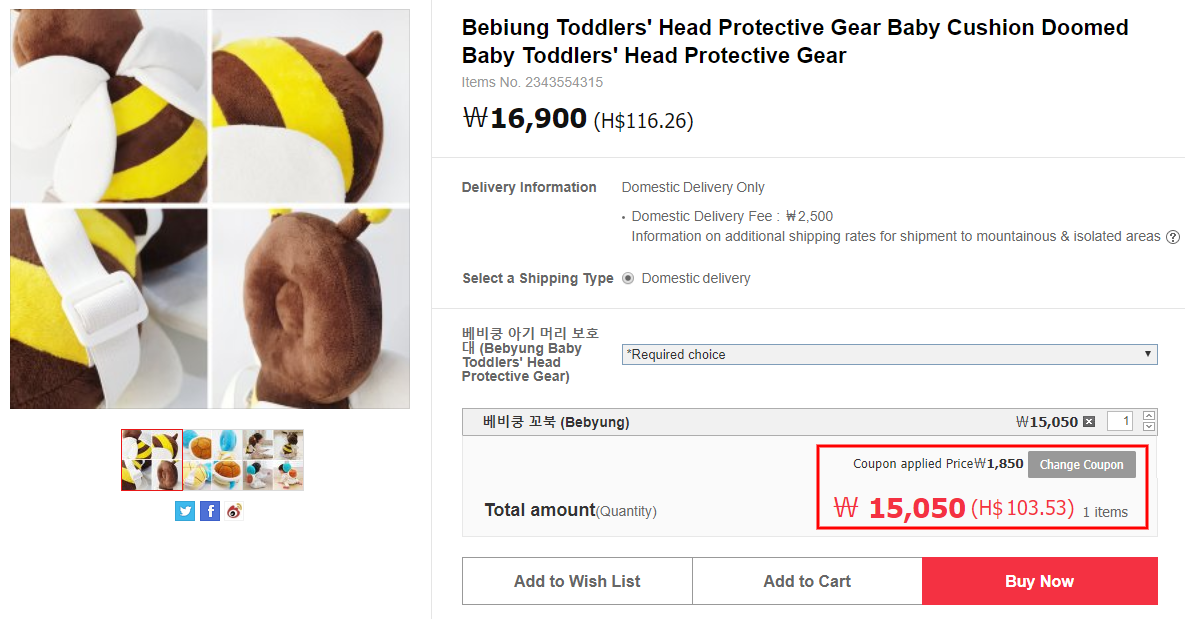Screen dimensions: 1185x619
Task: Open shipping rates help question mark
Action: (1173, 237)
